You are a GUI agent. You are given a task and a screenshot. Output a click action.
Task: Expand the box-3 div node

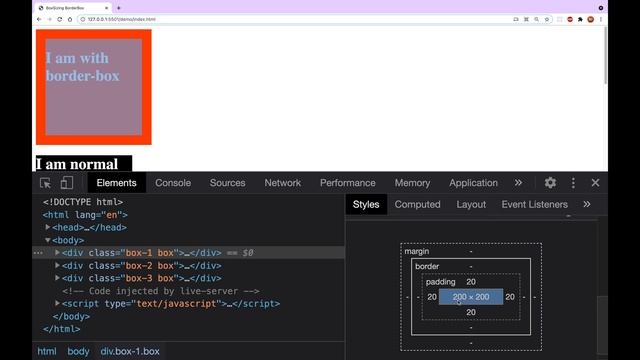coord(57,278)
